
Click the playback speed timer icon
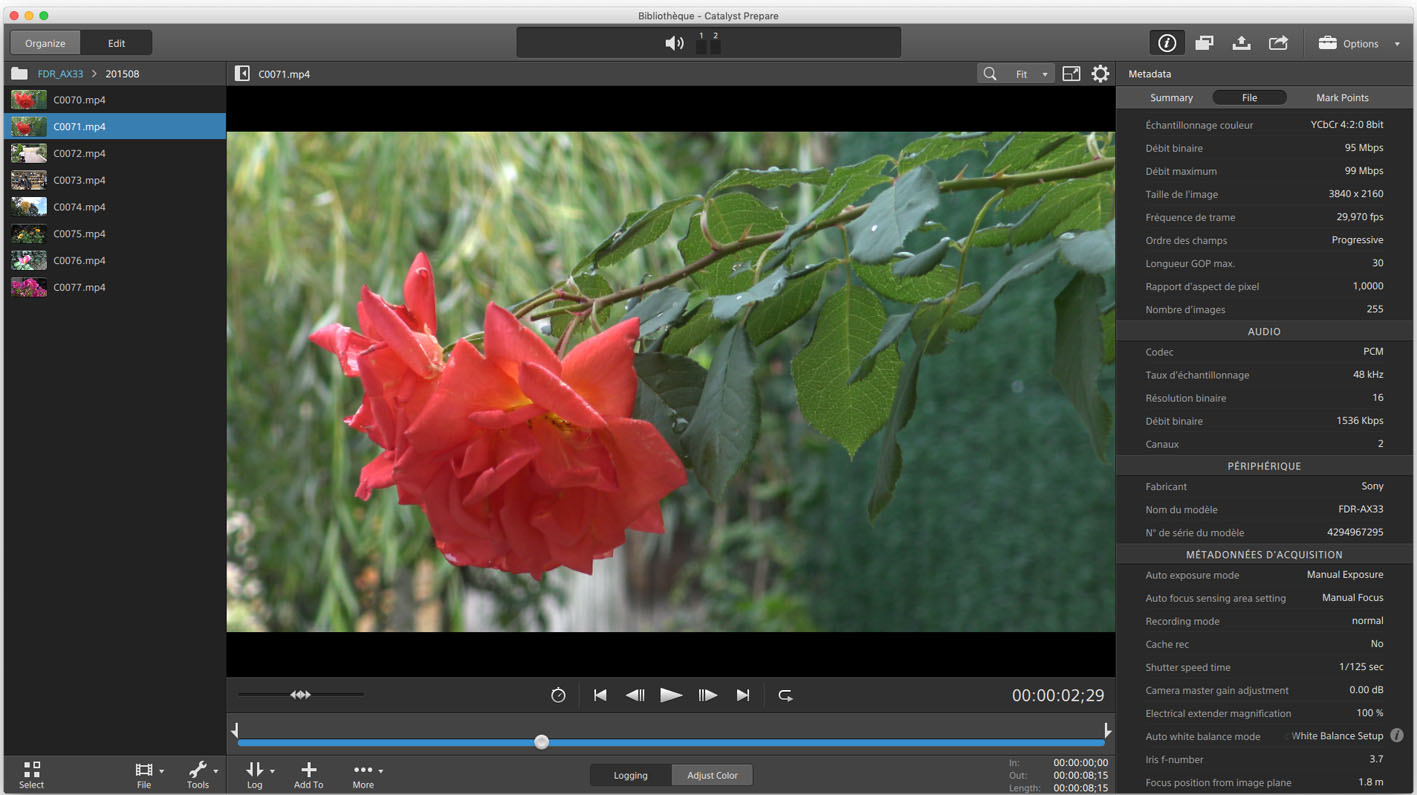558,695
